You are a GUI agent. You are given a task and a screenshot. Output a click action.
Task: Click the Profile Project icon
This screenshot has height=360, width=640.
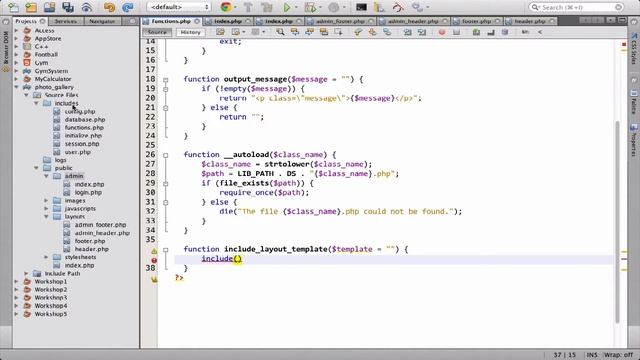pos(333,7)
